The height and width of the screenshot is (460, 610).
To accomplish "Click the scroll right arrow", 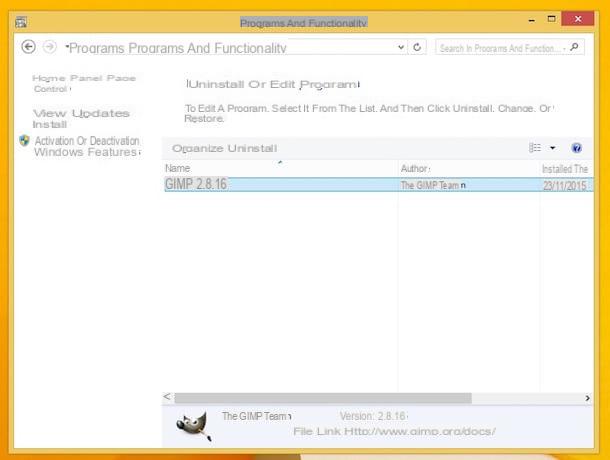I will [x=587, y=398].
